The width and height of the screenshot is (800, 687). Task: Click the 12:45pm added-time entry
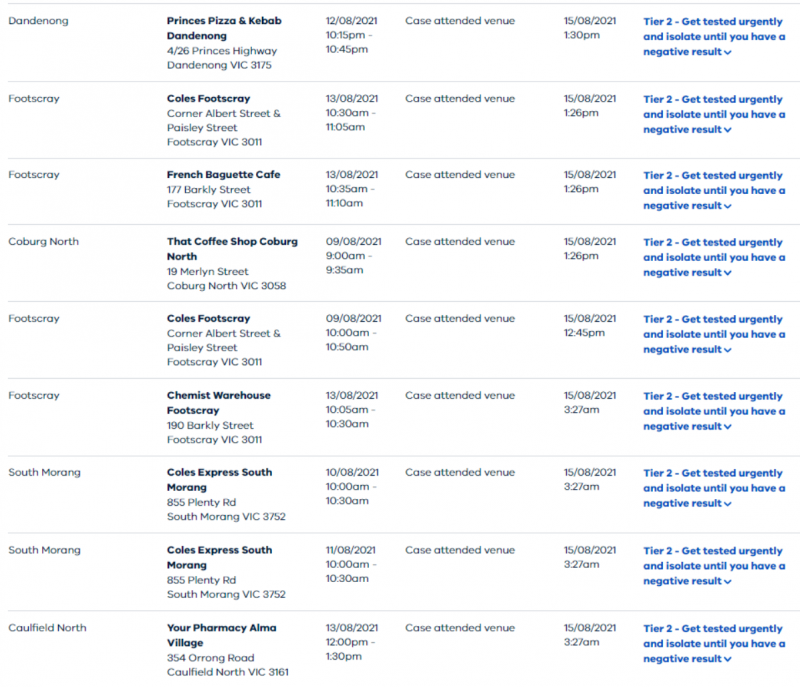pyautogui.click(x=582, y=334)
